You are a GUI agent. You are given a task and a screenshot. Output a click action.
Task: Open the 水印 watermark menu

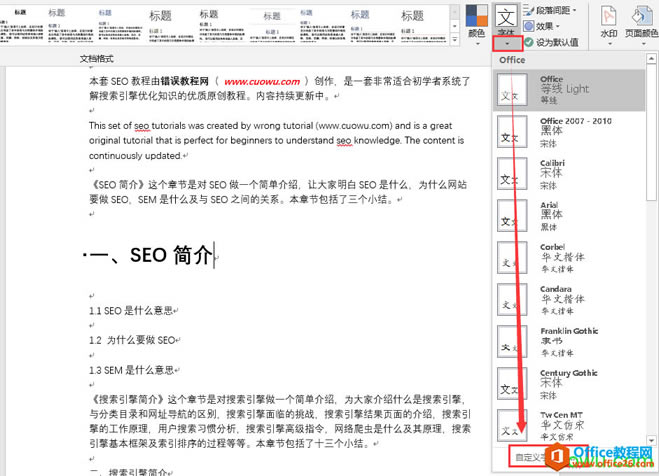pos(609,25)
